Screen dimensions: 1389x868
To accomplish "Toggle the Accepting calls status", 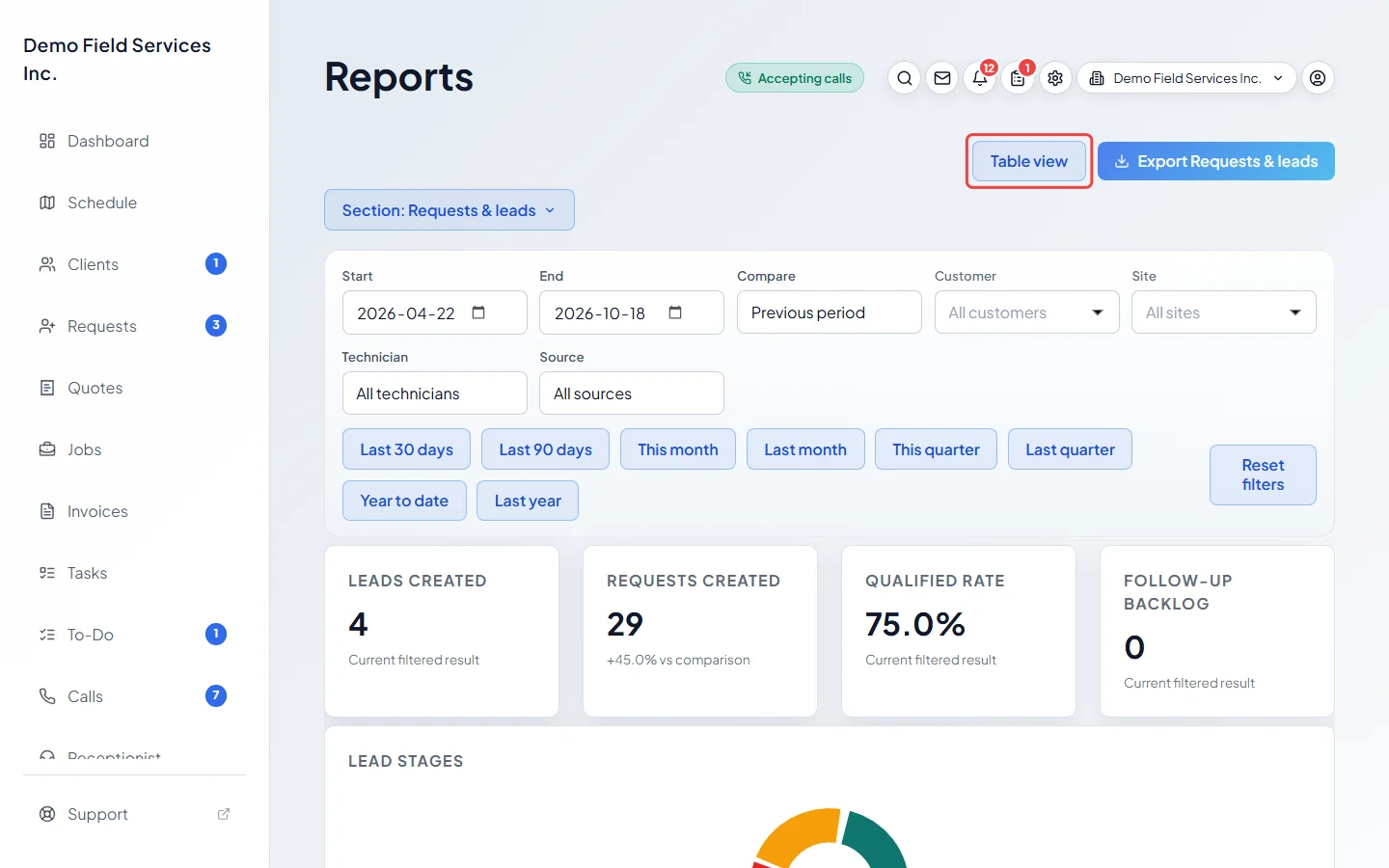I will pyautogui.click(x=795, y=78).
